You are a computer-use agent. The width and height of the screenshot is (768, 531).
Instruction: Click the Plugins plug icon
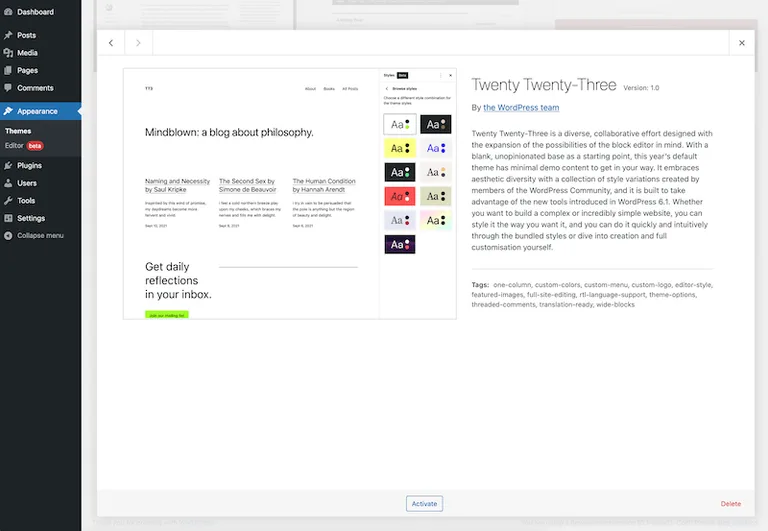(8, 165)
